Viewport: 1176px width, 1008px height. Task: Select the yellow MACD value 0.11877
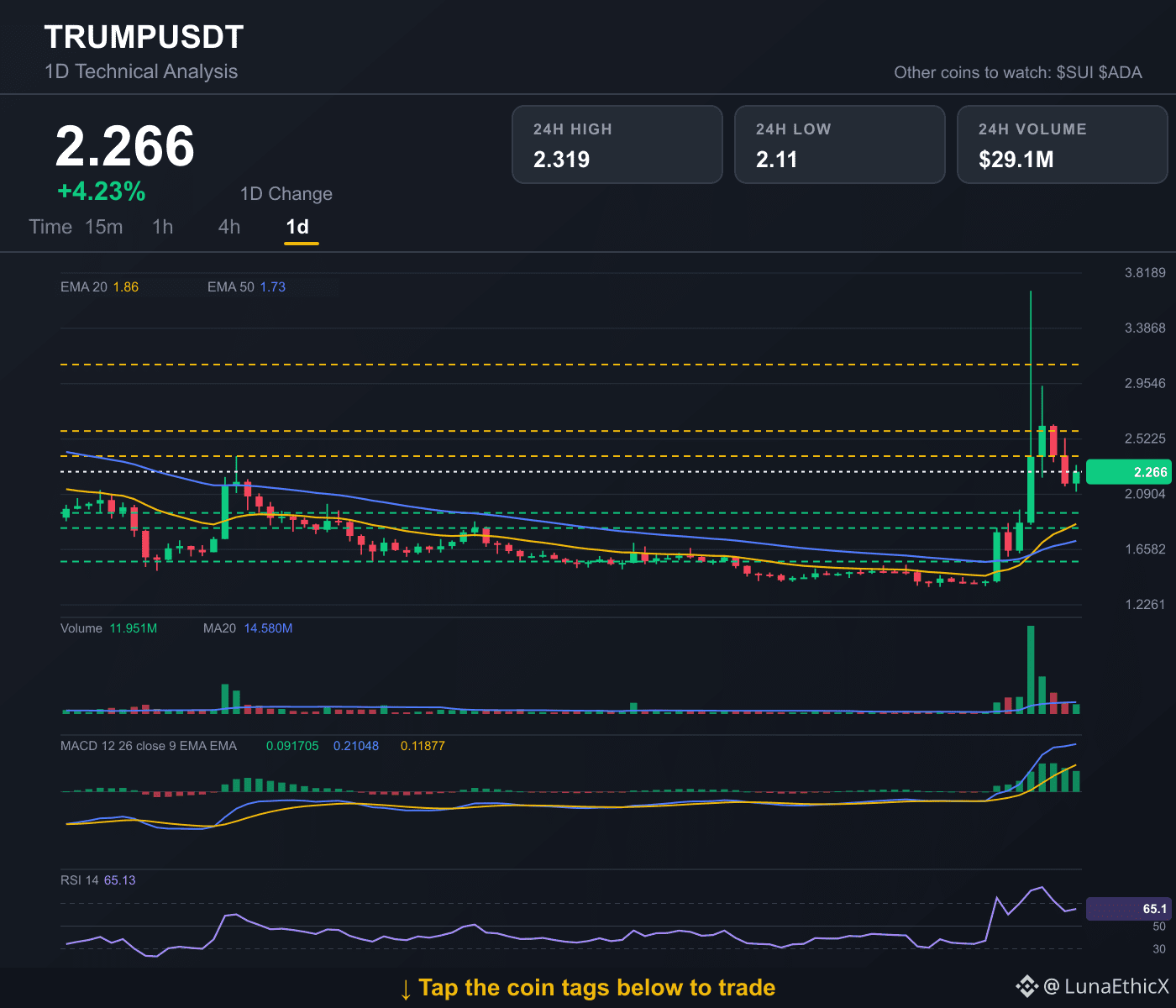click(423, 746)
